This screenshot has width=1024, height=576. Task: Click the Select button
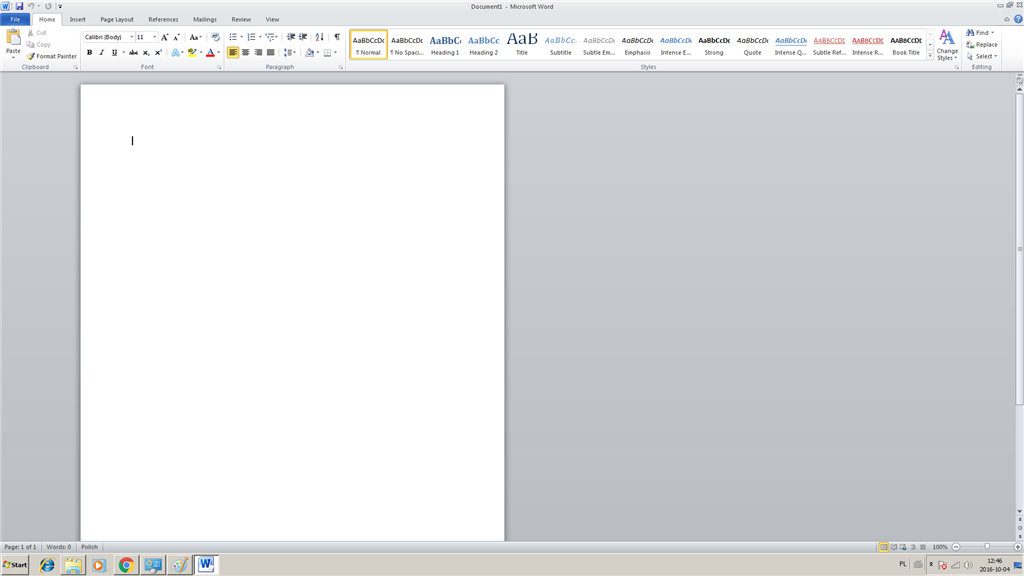tap(982, 56)
